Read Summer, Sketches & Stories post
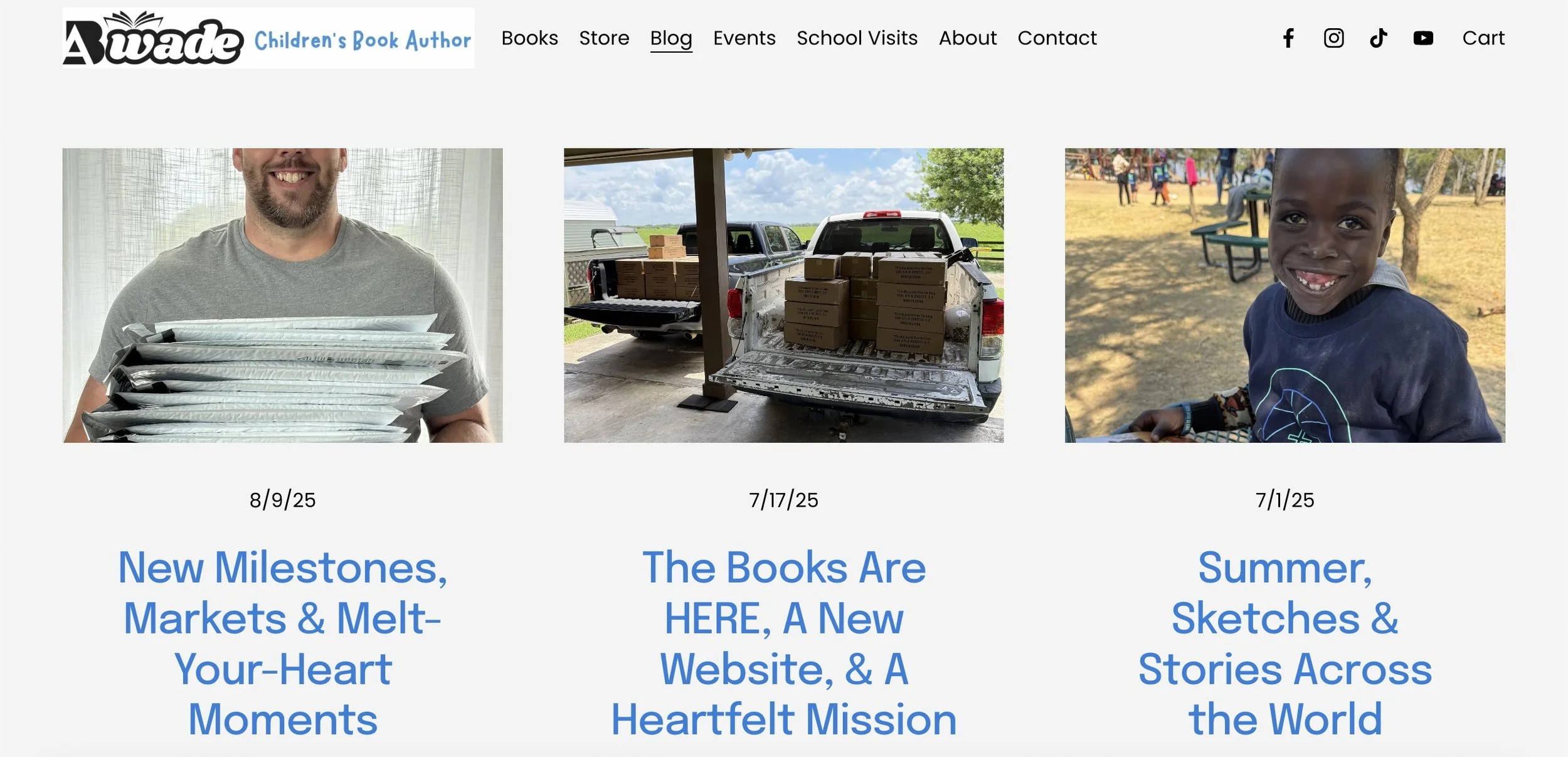The image size is (1568, 757). (1285, 643)
